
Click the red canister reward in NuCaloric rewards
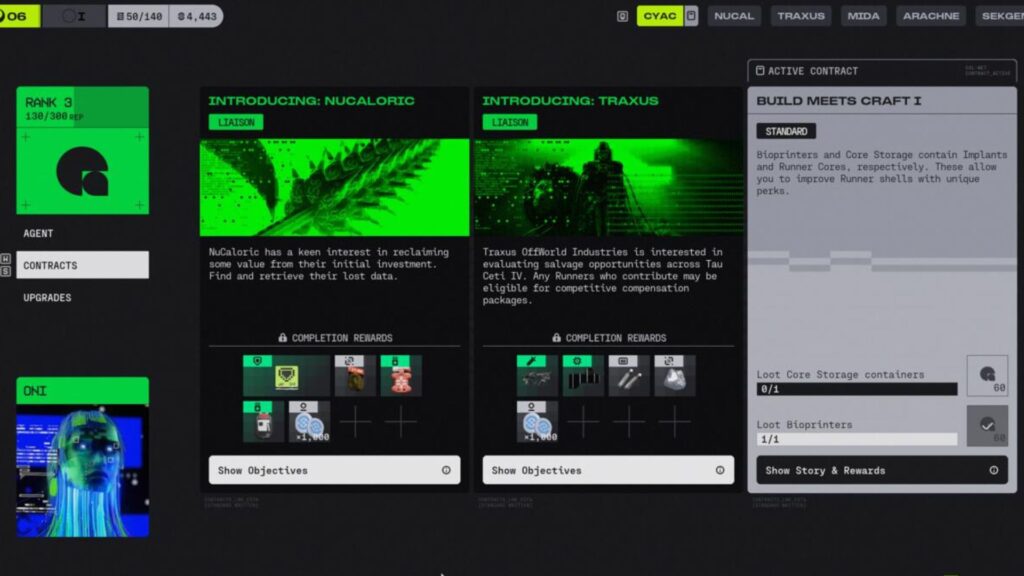401,376
